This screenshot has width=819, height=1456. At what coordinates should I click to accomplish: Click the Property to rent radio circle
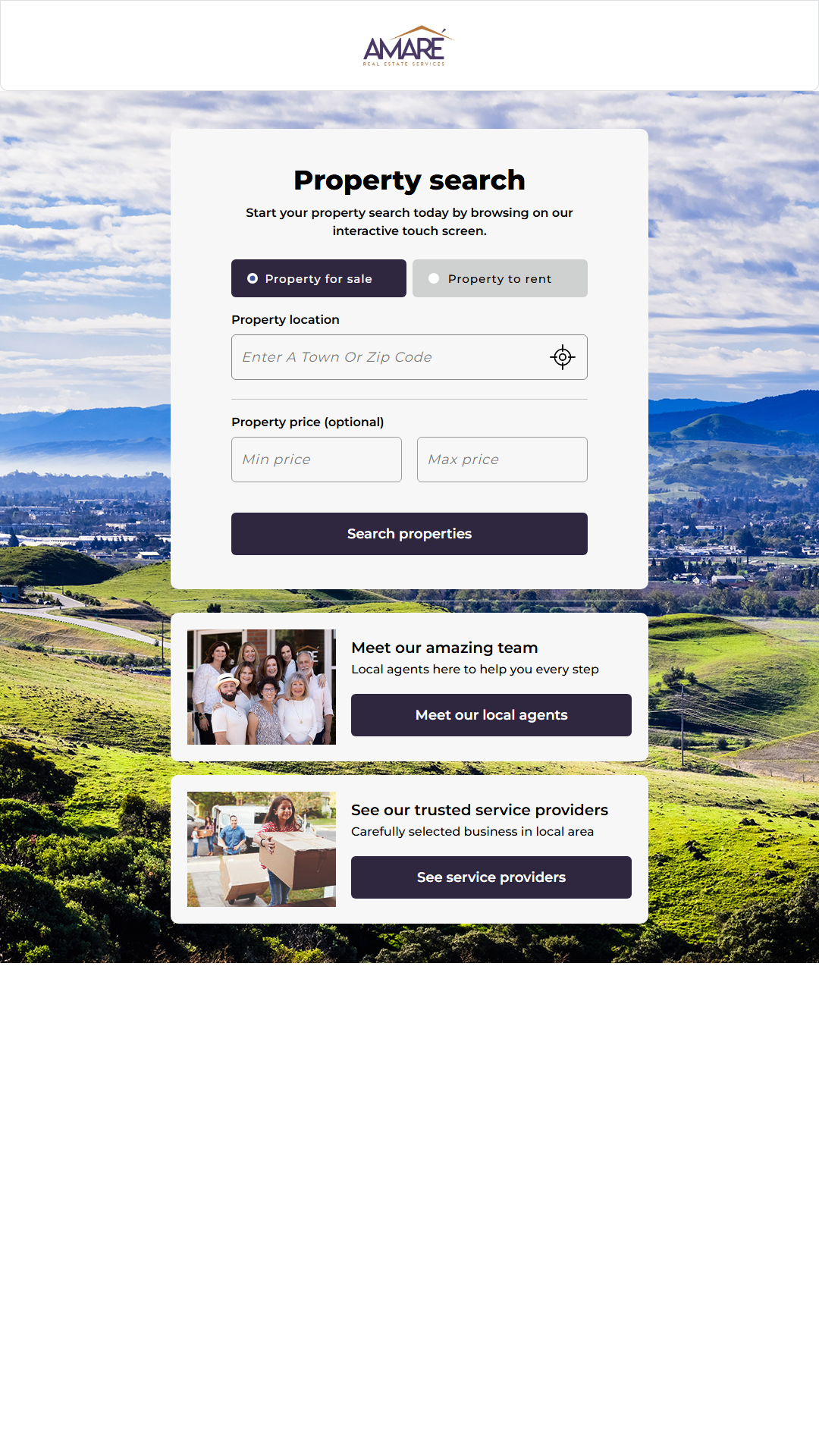point(434,278)
